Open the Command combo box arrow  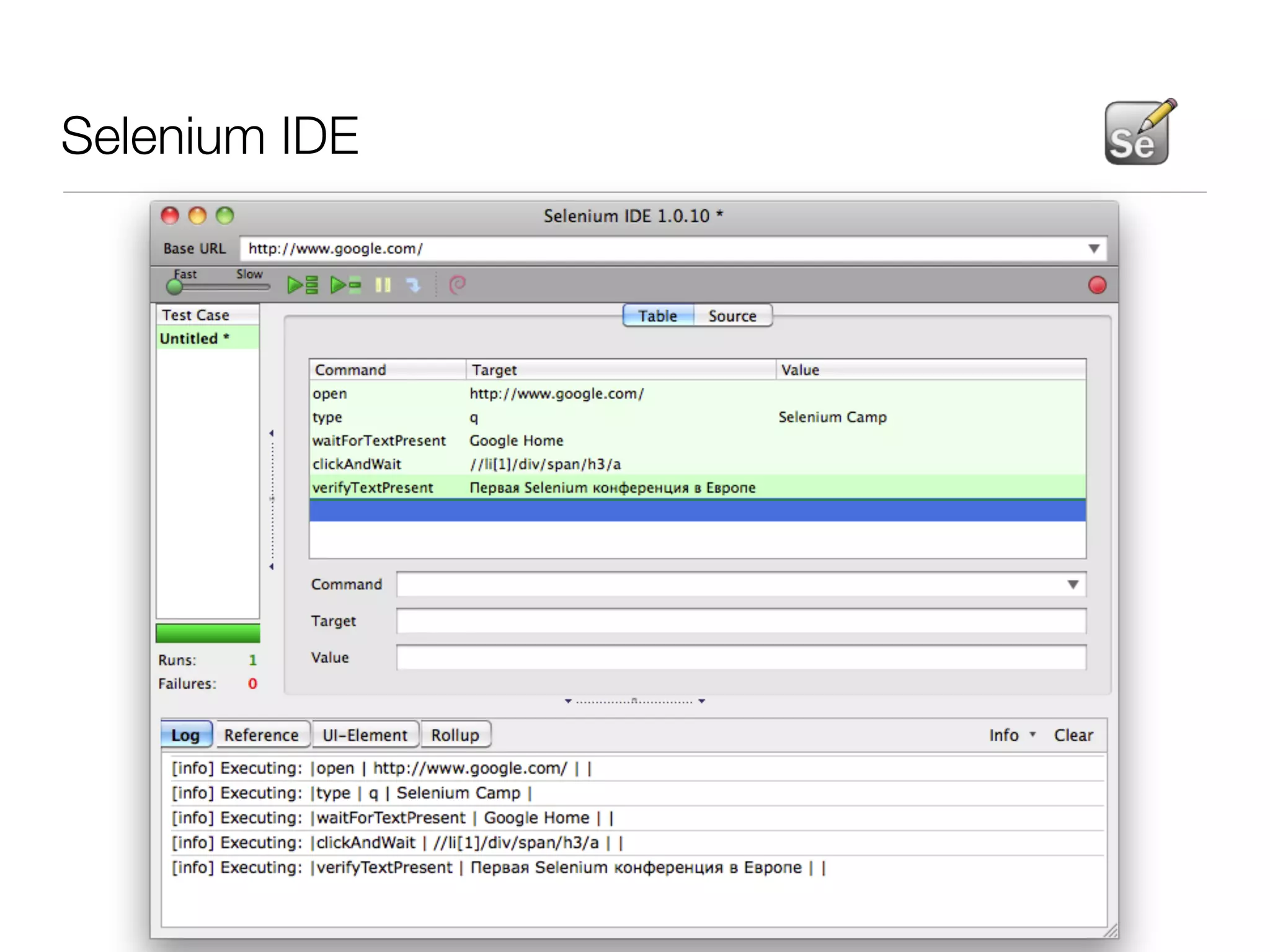click(1073, 584)
